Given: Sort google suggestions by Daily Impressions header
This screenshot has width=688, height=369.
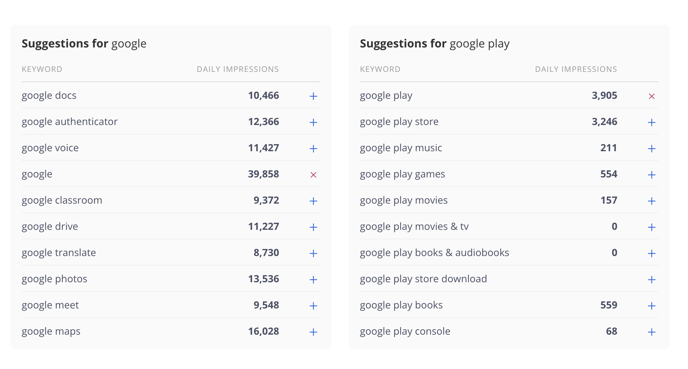Looking at the screenshot, I should click(x=237, y=69).
